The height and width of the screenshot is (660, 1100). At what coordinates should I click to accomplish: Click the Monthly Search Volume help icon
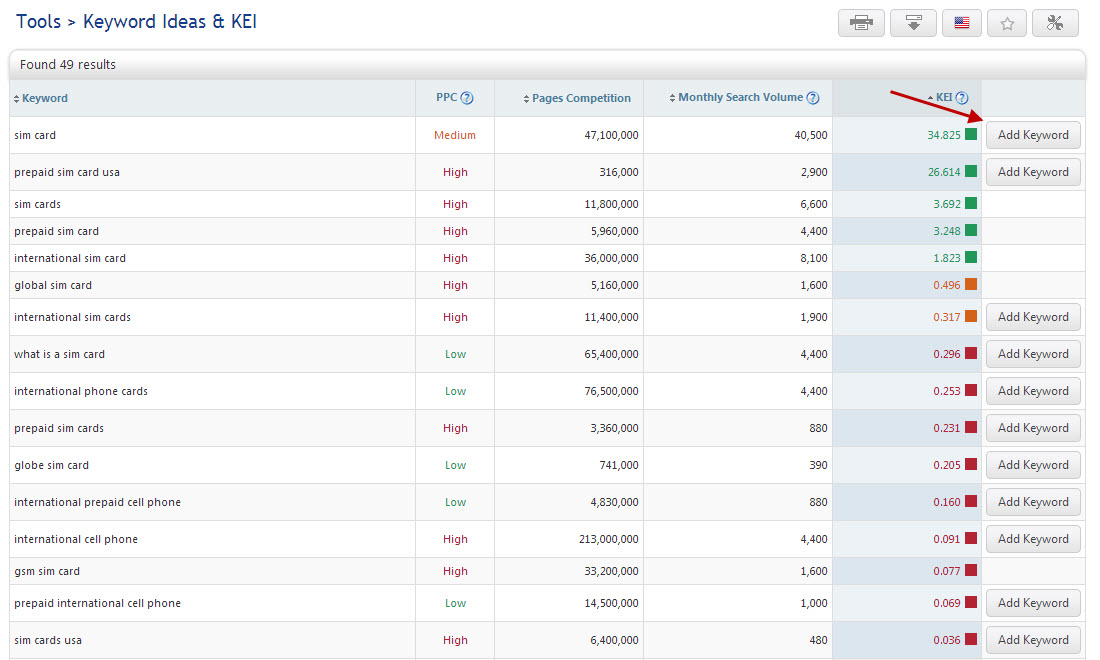click(x=813, y=98)
